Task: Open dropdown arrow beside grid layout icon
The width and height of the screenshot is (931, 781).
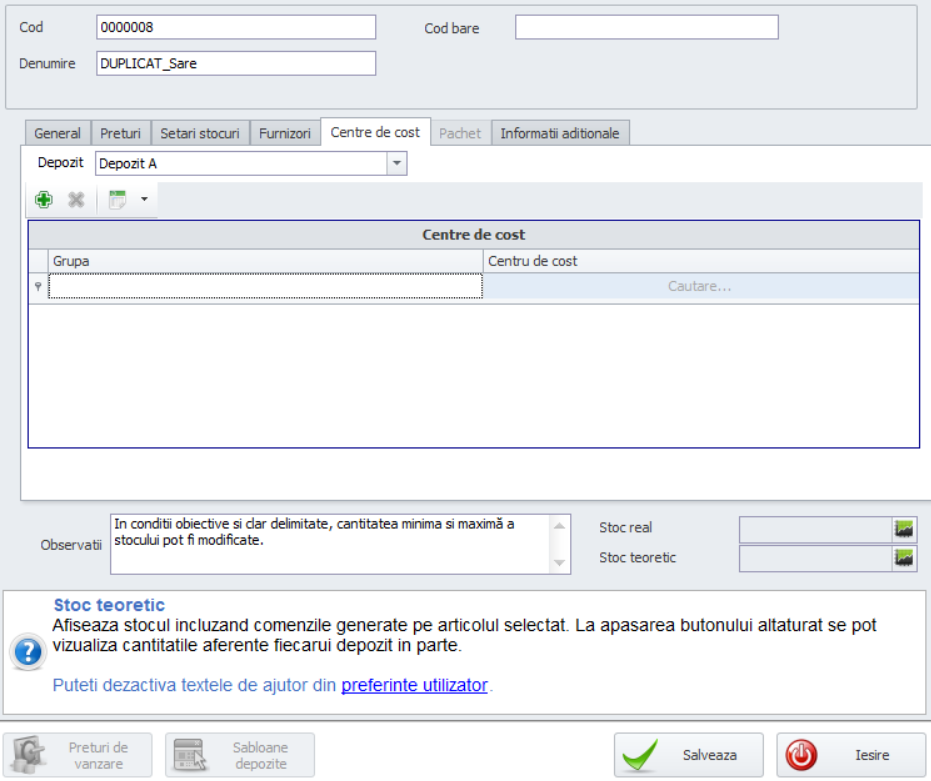Action: pyautogui.click(x=144, y=200)
